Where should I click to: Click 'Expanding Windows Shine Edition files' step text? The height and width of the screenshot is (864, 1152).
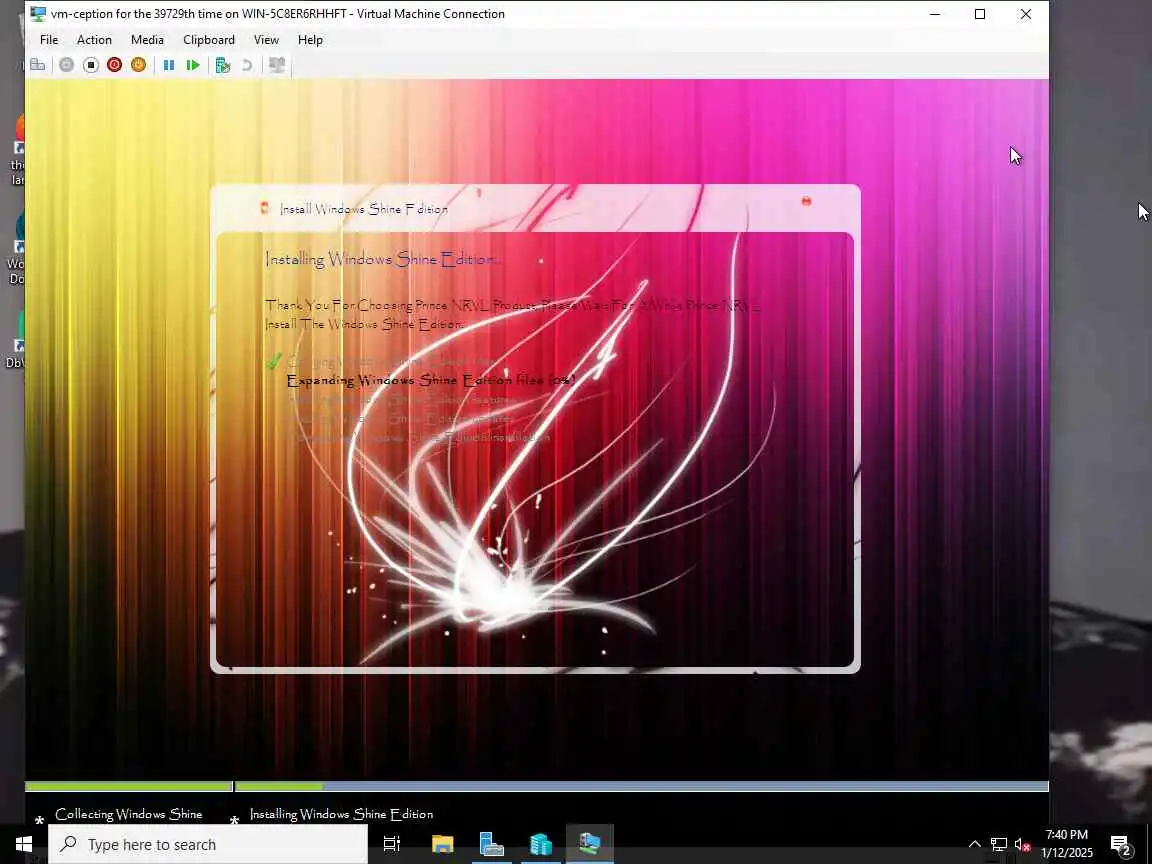pyautogui.click(x=431, y=380)
